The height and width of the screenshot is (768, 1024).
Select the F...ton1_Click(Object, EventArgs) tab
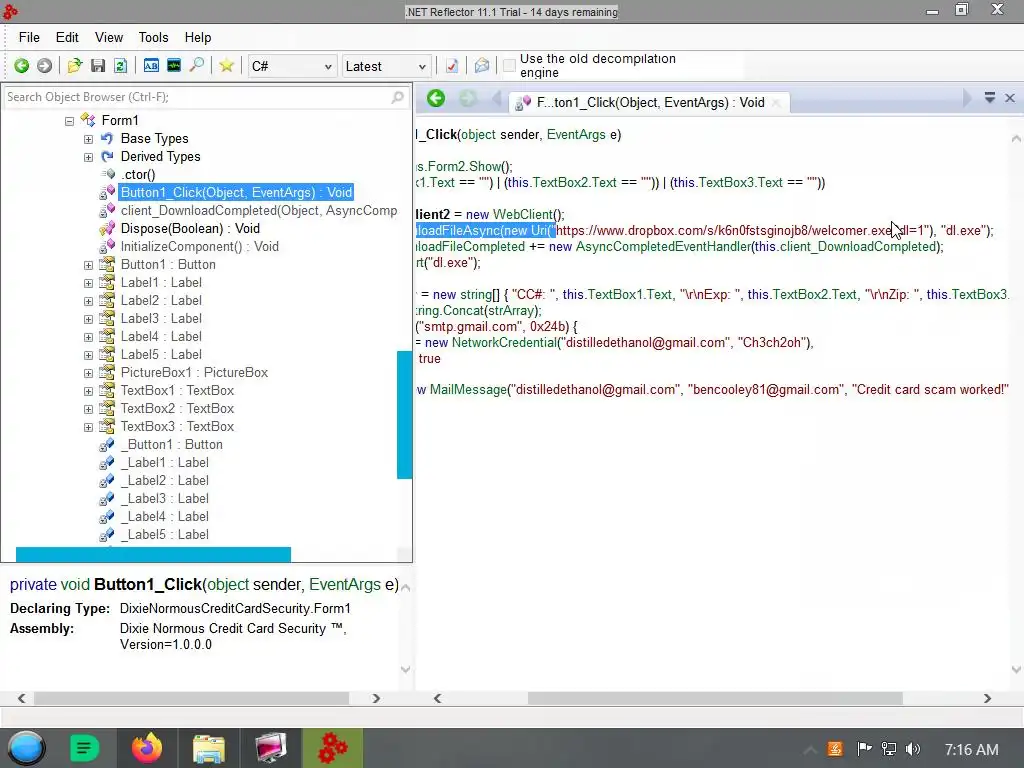pos(650,103)
